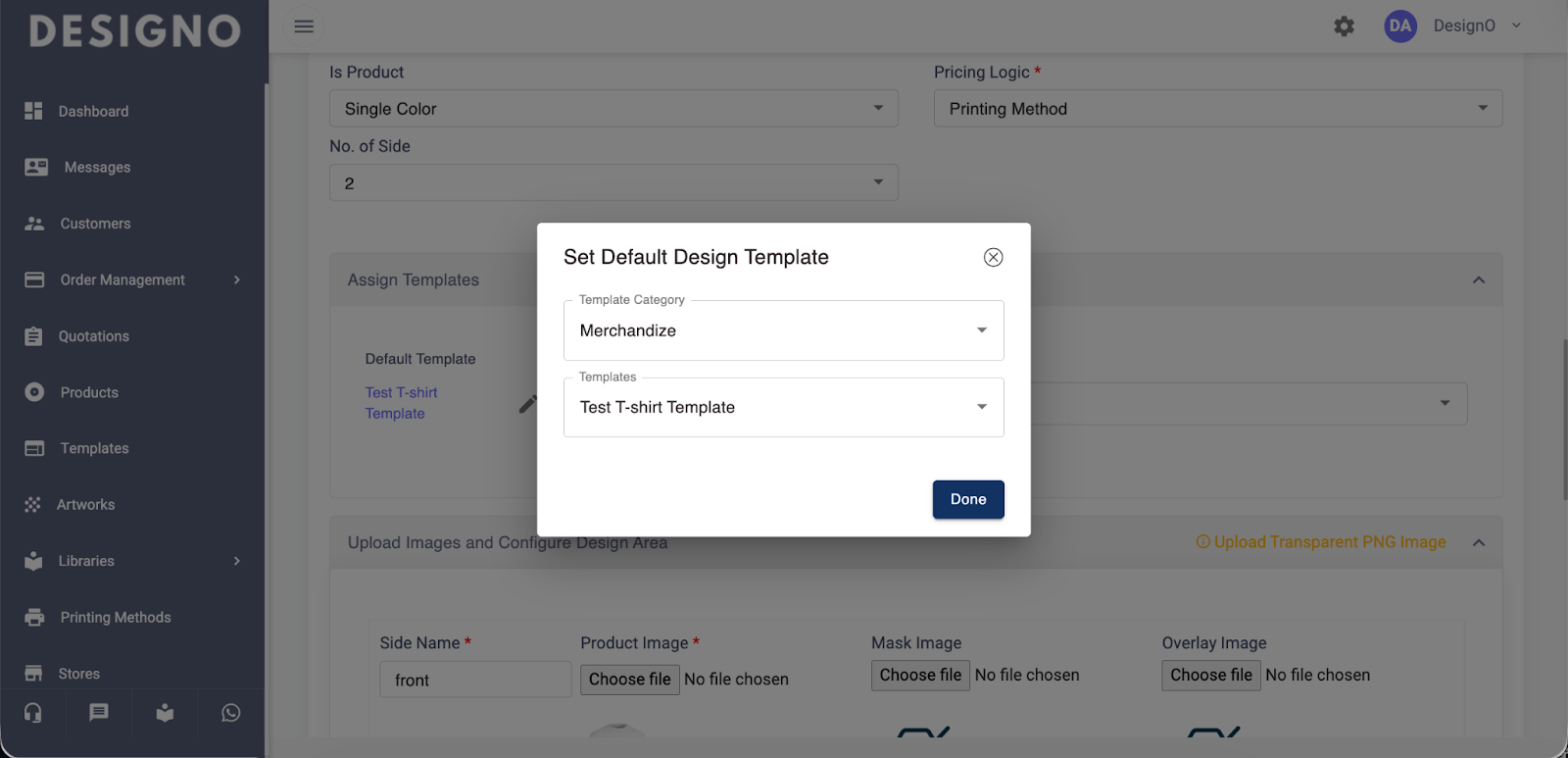Image resolution: width=1568 pixels, height=758 pixels.
Task: Close the Set Default Design Template dialog
Action: pos(993,257)
